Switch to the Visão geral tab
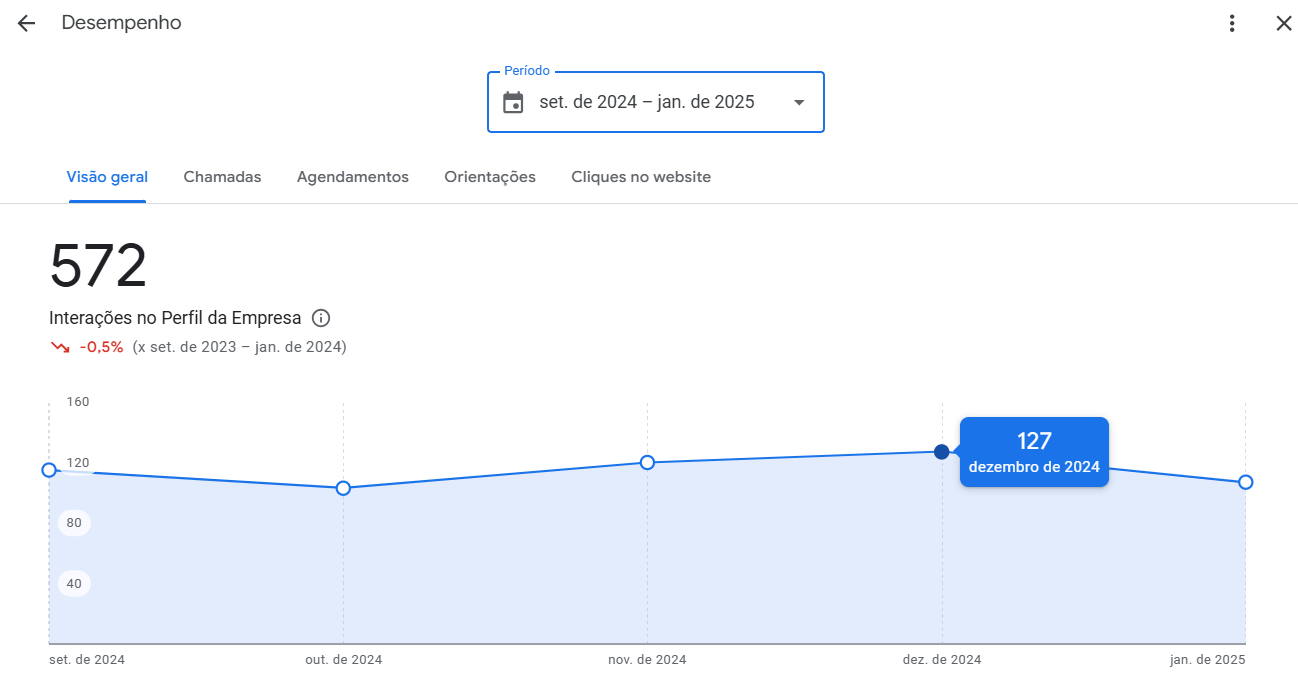Screen dimensions: 1298x695 (x=107, y=177)
